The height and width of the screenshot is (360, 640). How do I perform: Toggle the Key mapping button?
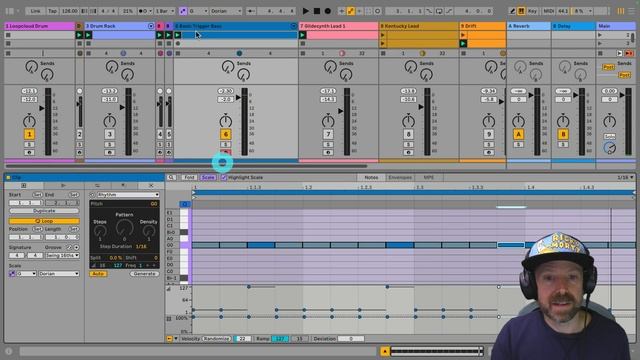[532, 11]
